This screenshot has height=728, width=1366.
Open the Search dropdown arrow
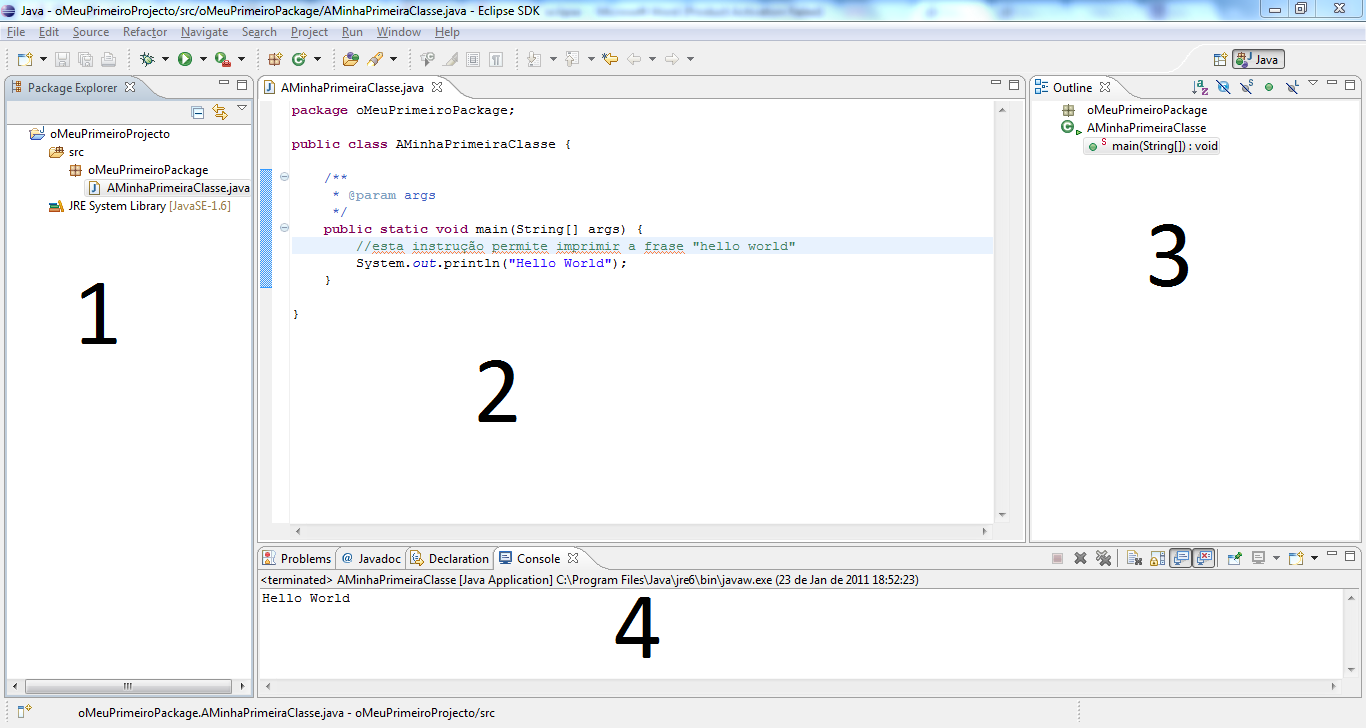(x=393, y=59)
